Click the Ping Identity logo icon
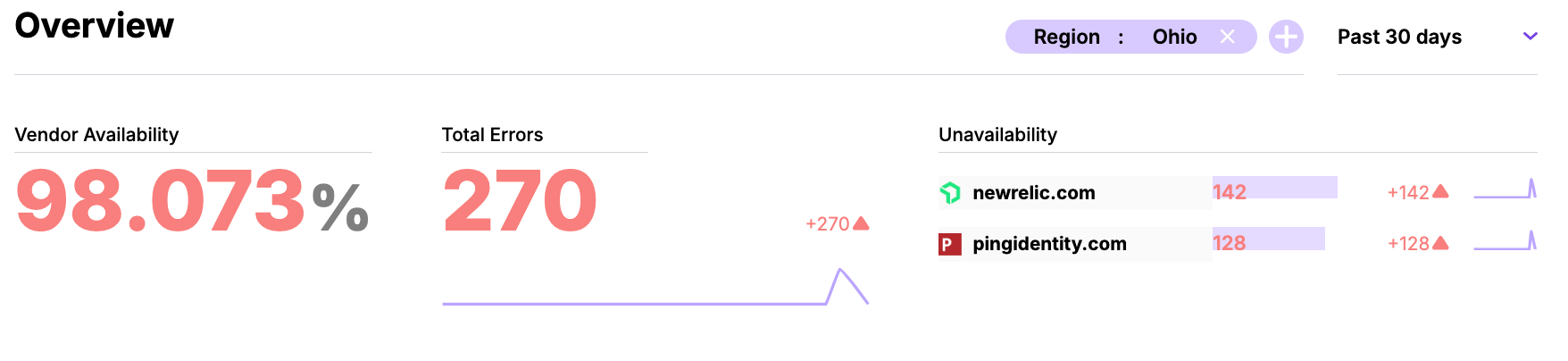The width and height of the screenshot is (1568, 361). point(949,243)
